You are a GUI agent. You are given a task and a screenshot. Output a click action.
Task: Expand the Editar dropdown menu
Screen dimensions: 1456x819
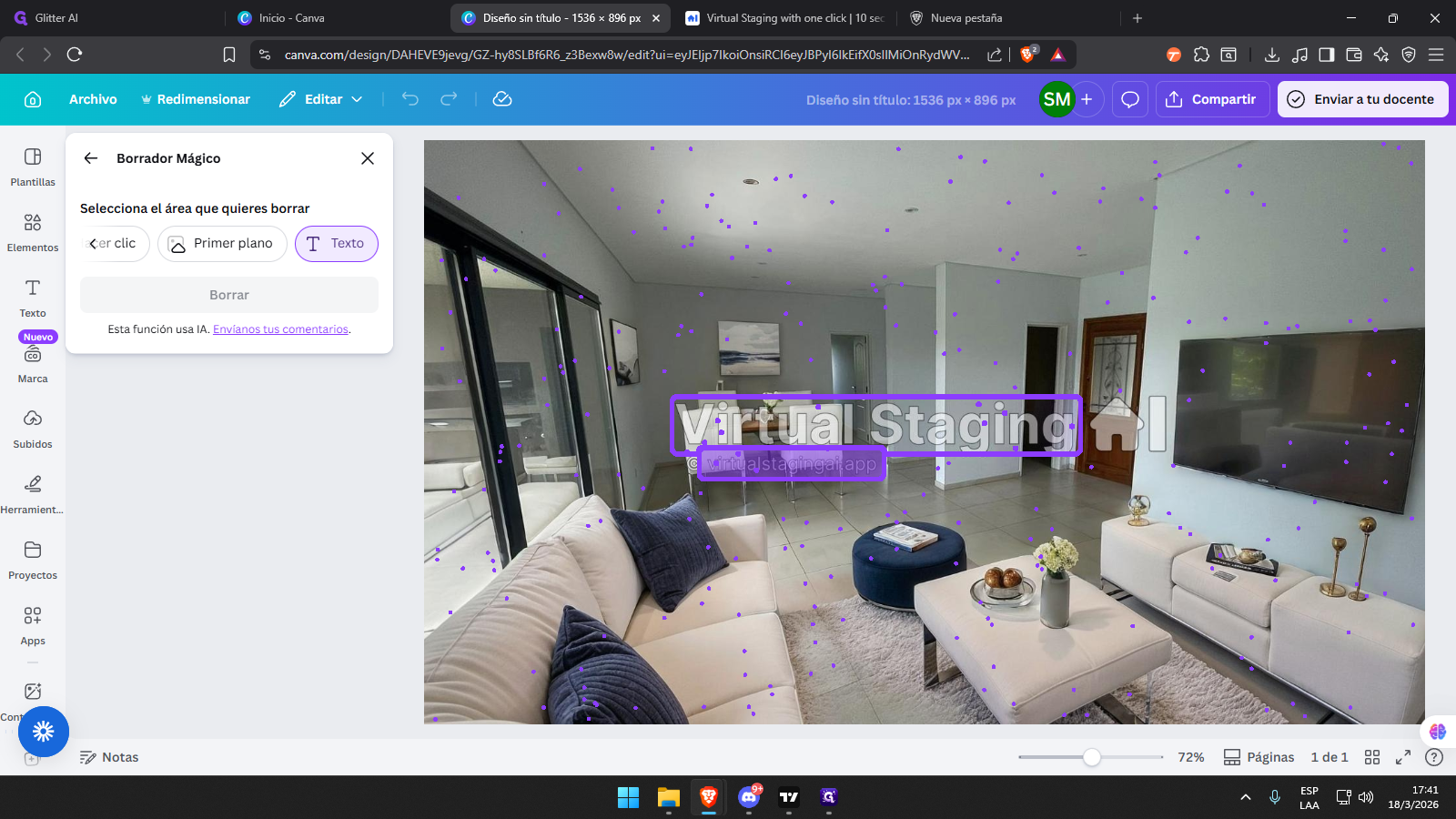pos(321,99)
